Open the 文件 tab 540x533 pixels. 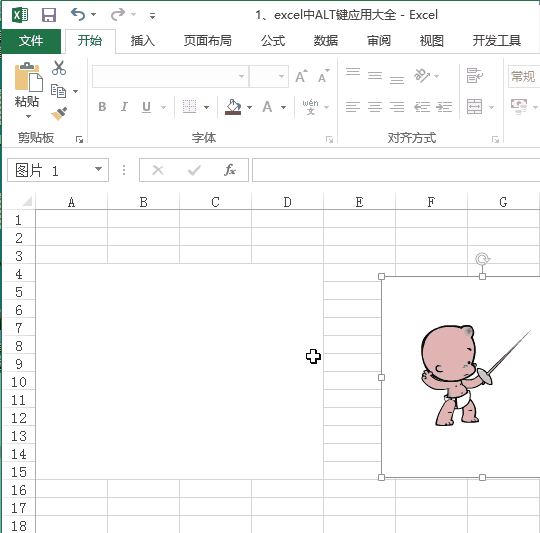tap(31, 41)
